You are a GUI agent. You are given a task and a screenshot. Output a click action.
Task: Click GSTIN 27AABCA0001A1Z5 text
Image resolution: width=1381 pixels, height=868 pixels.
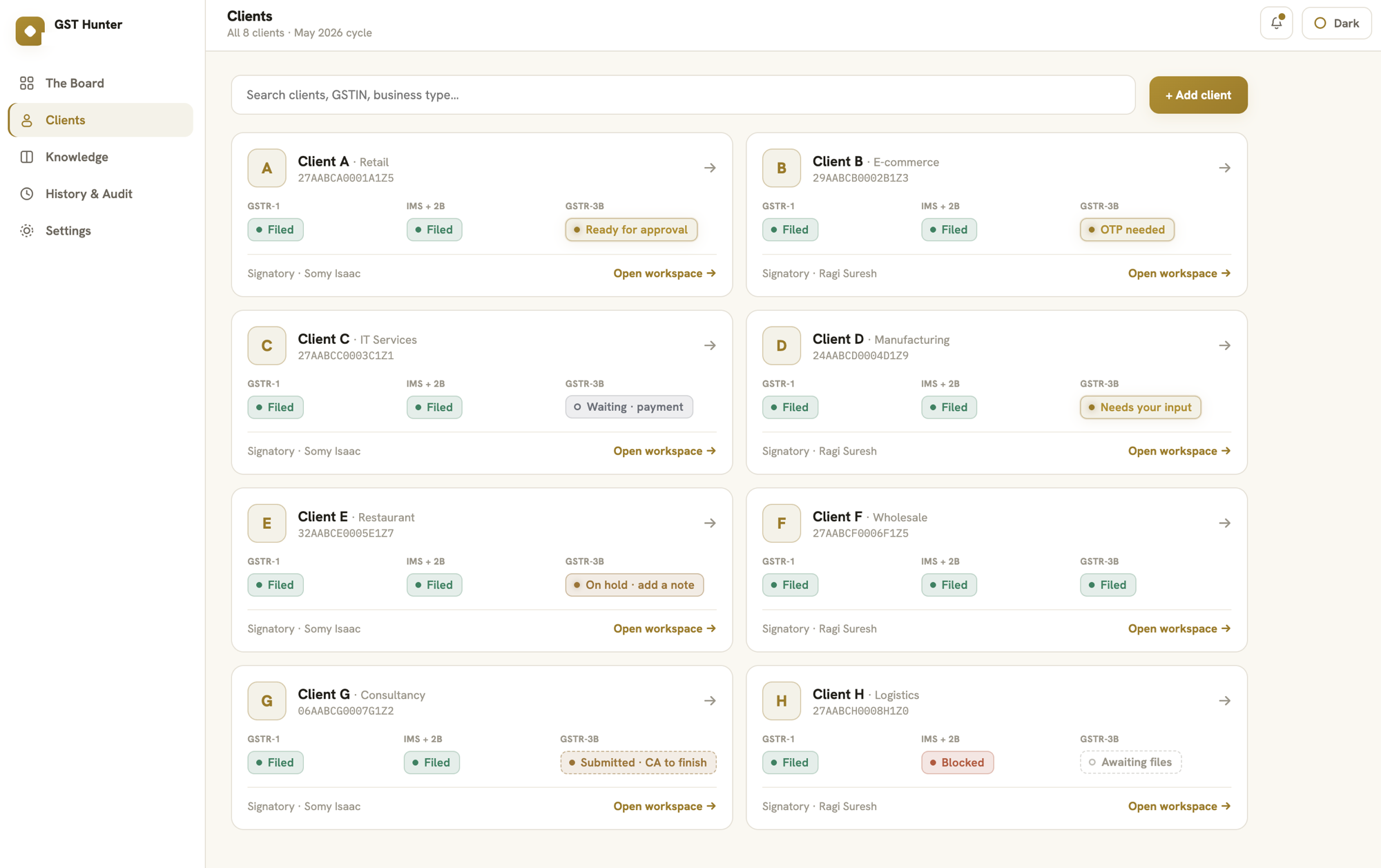[x=345, y=178]
